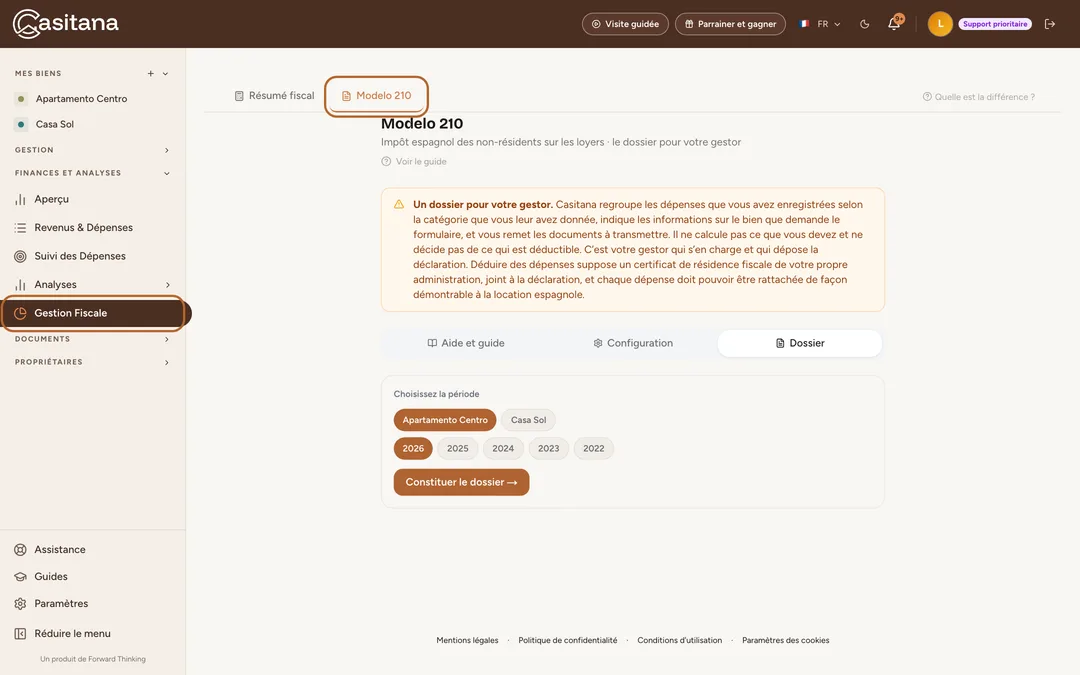Expand the Documents section
Viewport: 1080px width, 675px height.
pyautogui.click(x=167, y=340)
